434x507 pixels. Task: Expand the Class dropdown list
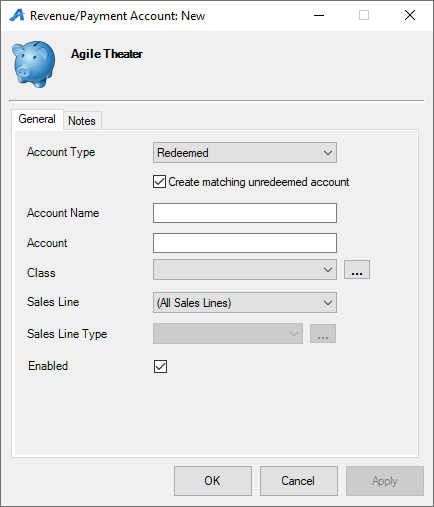coord(245,270)
